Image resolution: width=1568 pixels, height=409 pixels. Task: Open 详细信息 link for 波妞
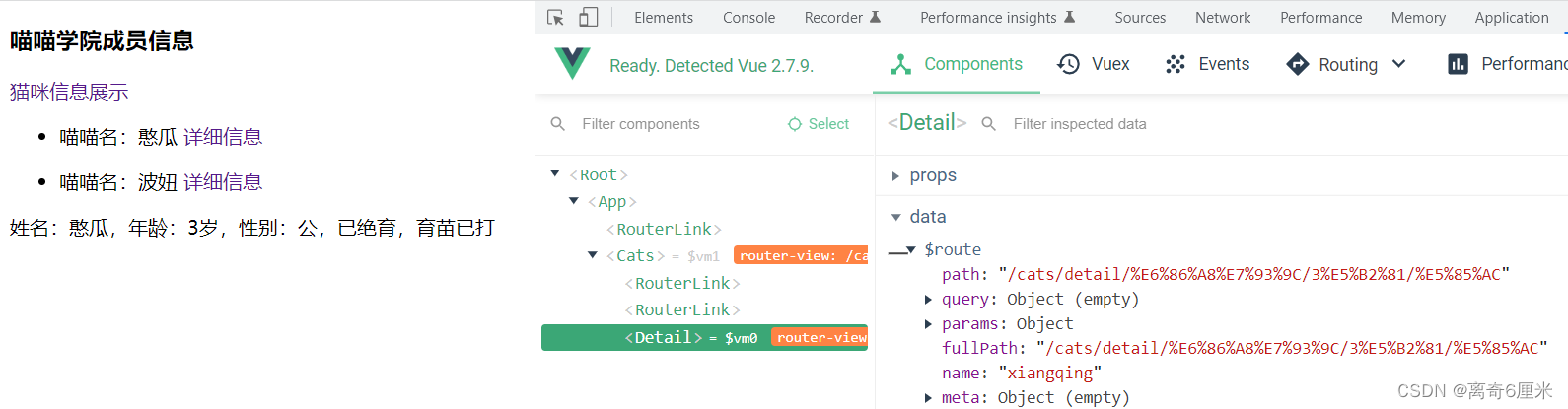coord(223,182)
